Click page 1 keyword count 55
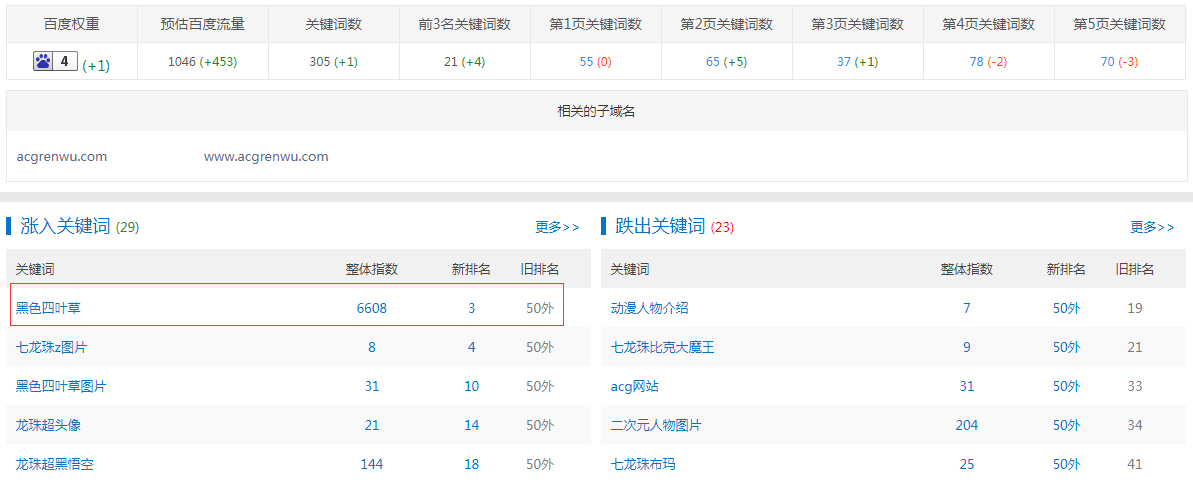Image resolution: width=1193 pixels, height=483 pixels. [x=587, y=62]
